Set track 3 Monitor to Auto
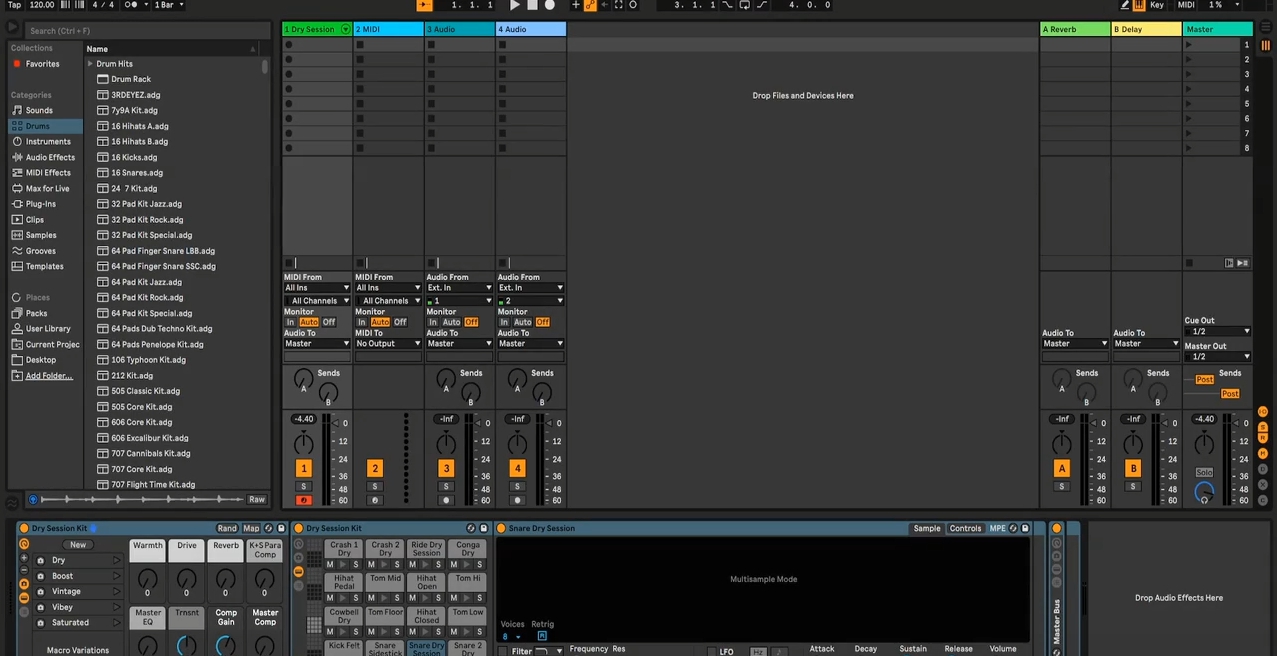 pyautogui.click(x=451, y=322)
